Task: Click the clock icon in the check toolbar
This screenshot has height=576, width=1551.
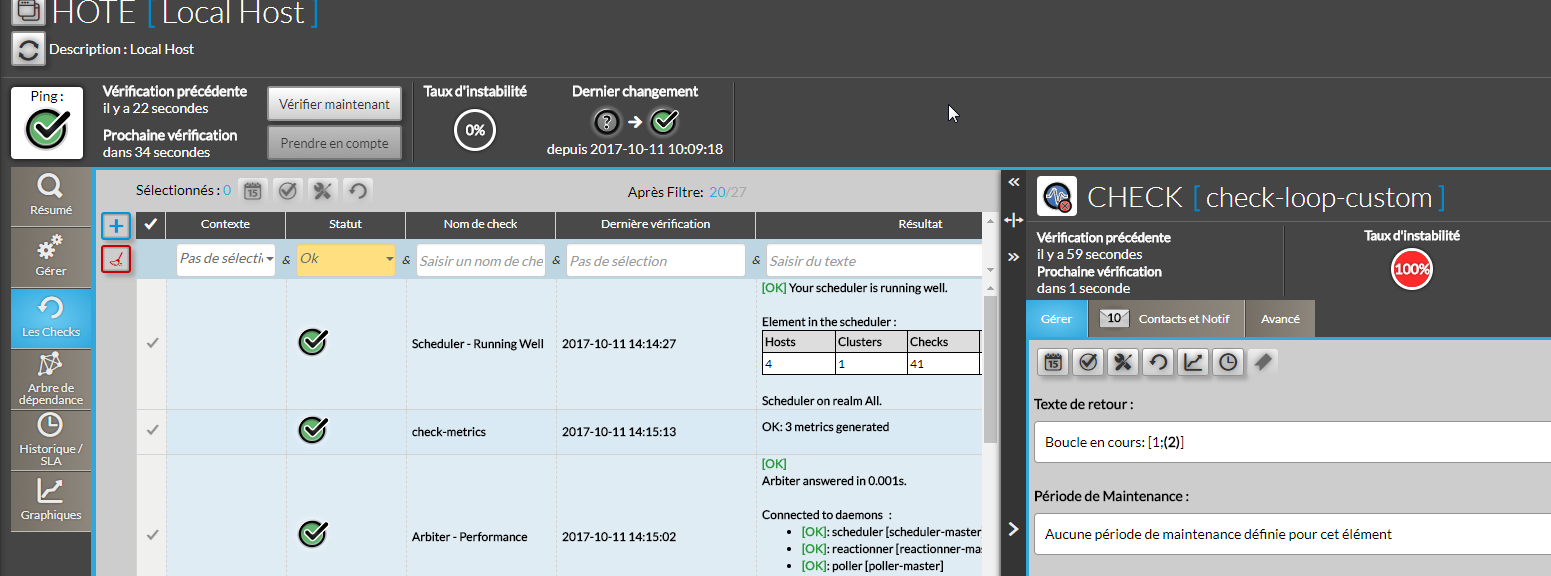Action: (1228, 362)
